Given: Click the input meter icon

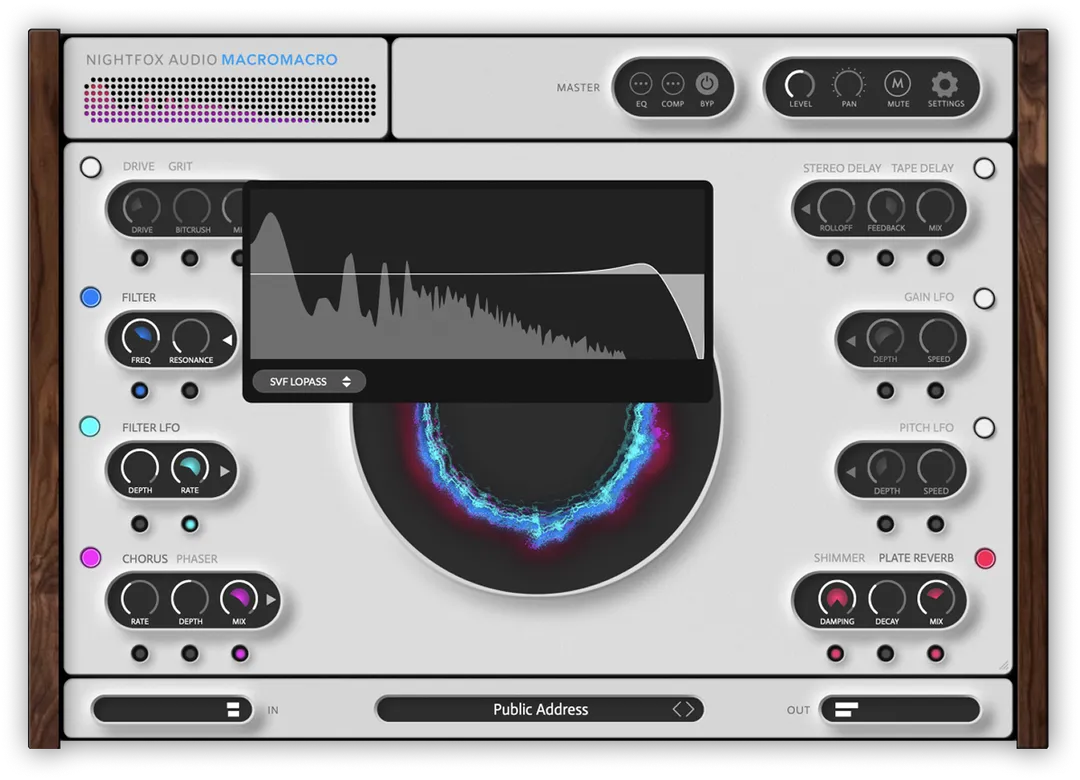Looking at the screenshot, I should coord(233,710).
